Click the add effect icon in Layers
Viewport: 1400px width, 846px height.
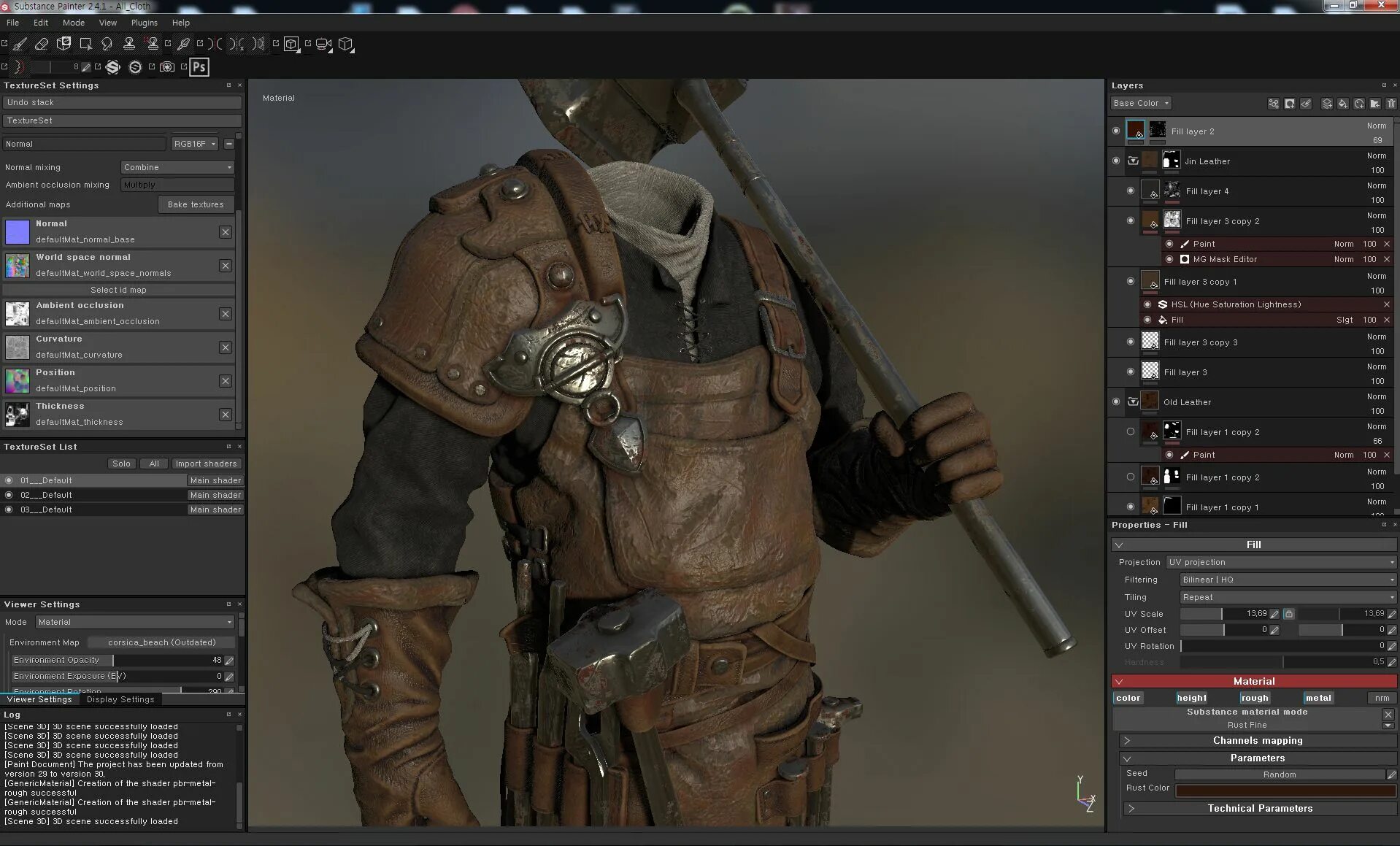[1274, 104]
